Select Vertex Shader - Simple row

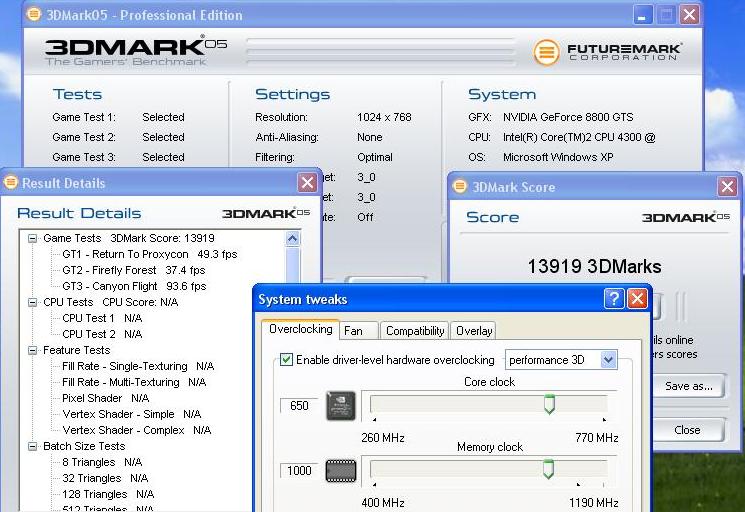pos(132,414)
